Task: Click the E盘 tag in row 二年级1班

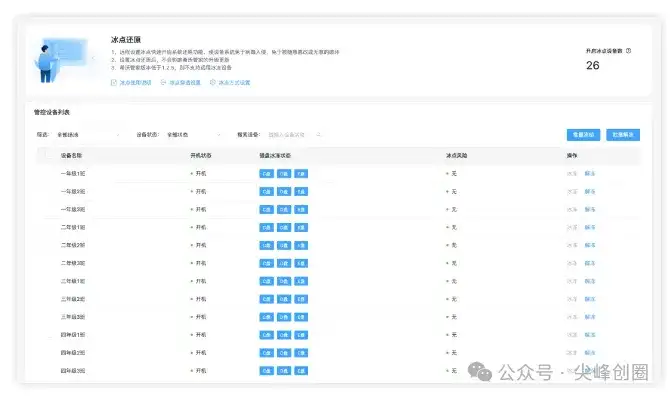Action: [301, 227]
